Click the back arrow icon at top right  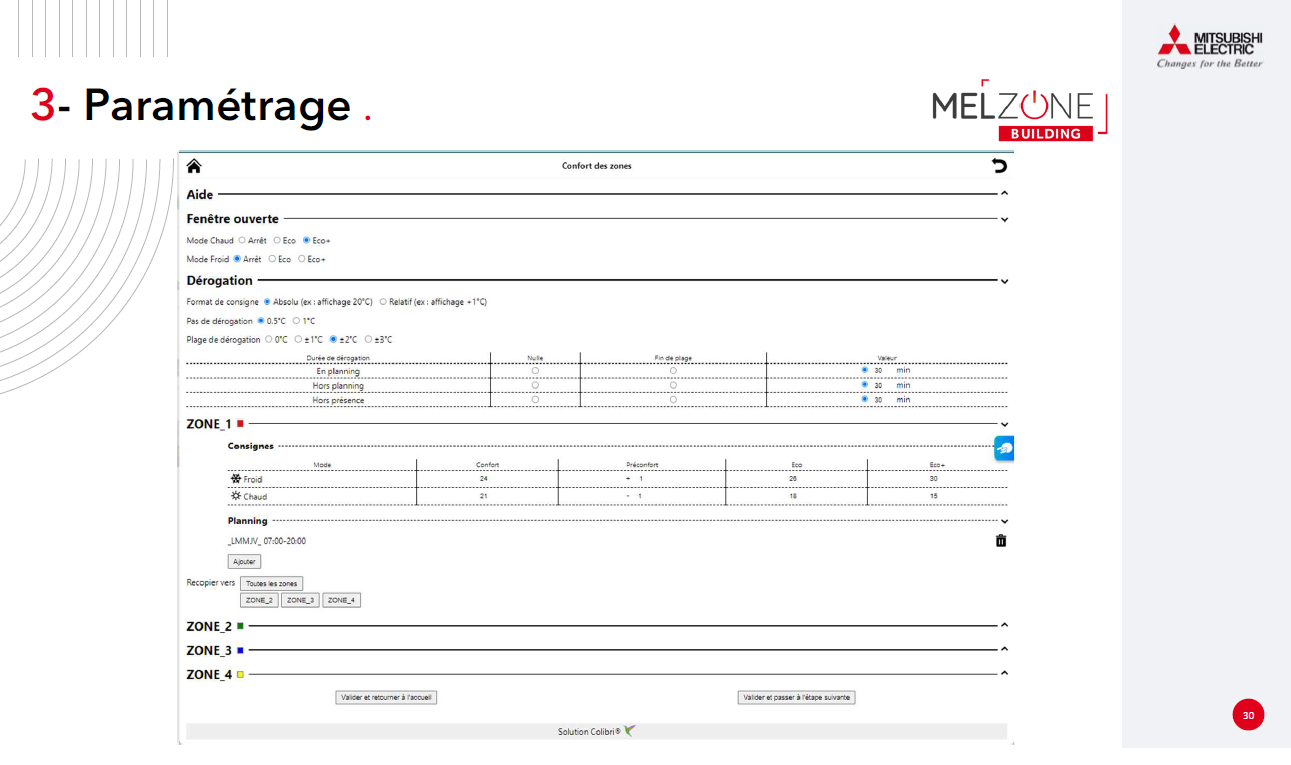[x=999, y=166]
